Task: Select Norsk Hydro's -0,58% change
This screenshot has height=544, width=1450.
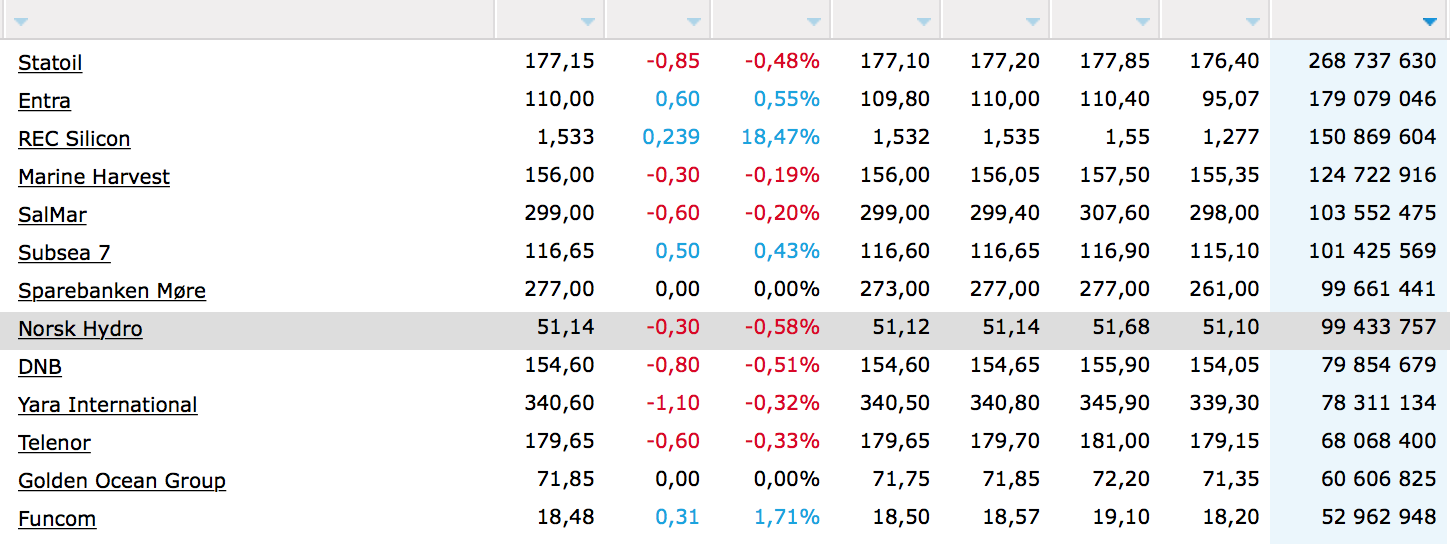Action: point(782,327)
